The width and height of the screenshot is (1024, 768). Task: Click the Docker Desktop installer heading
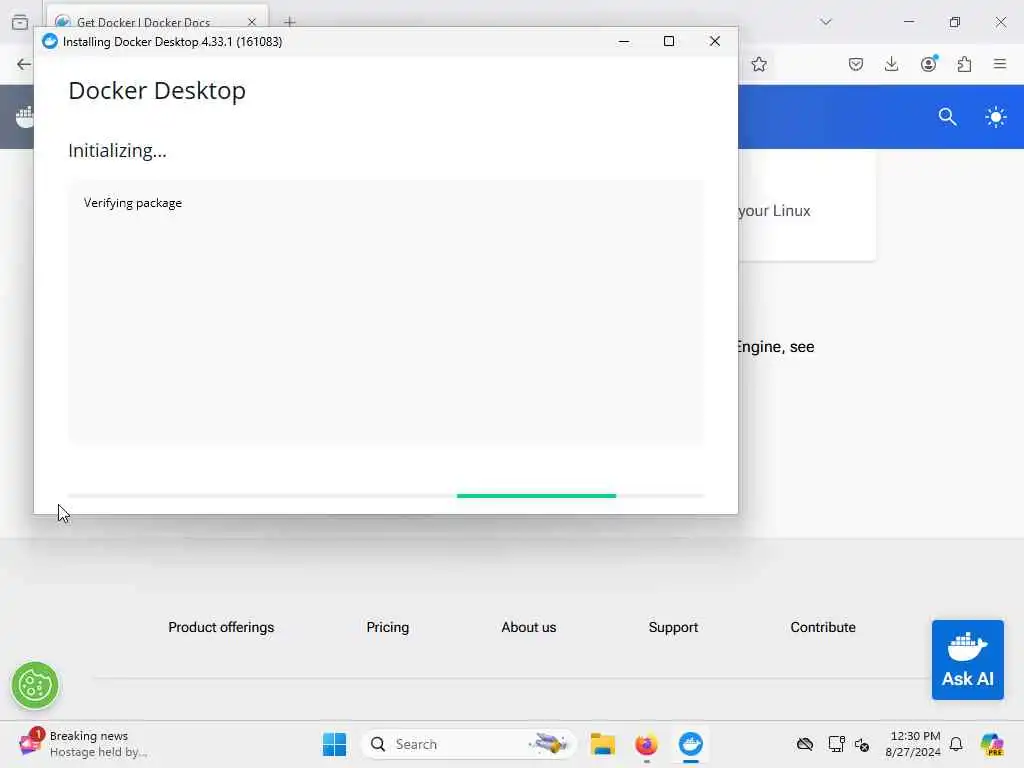(x=157, y=91)
